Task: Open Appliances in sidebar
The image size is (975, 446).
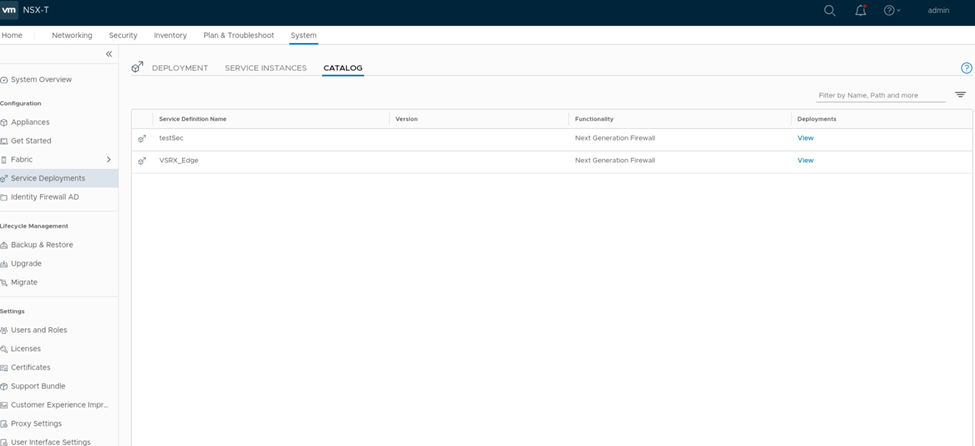Action: (x=30, y=122)
